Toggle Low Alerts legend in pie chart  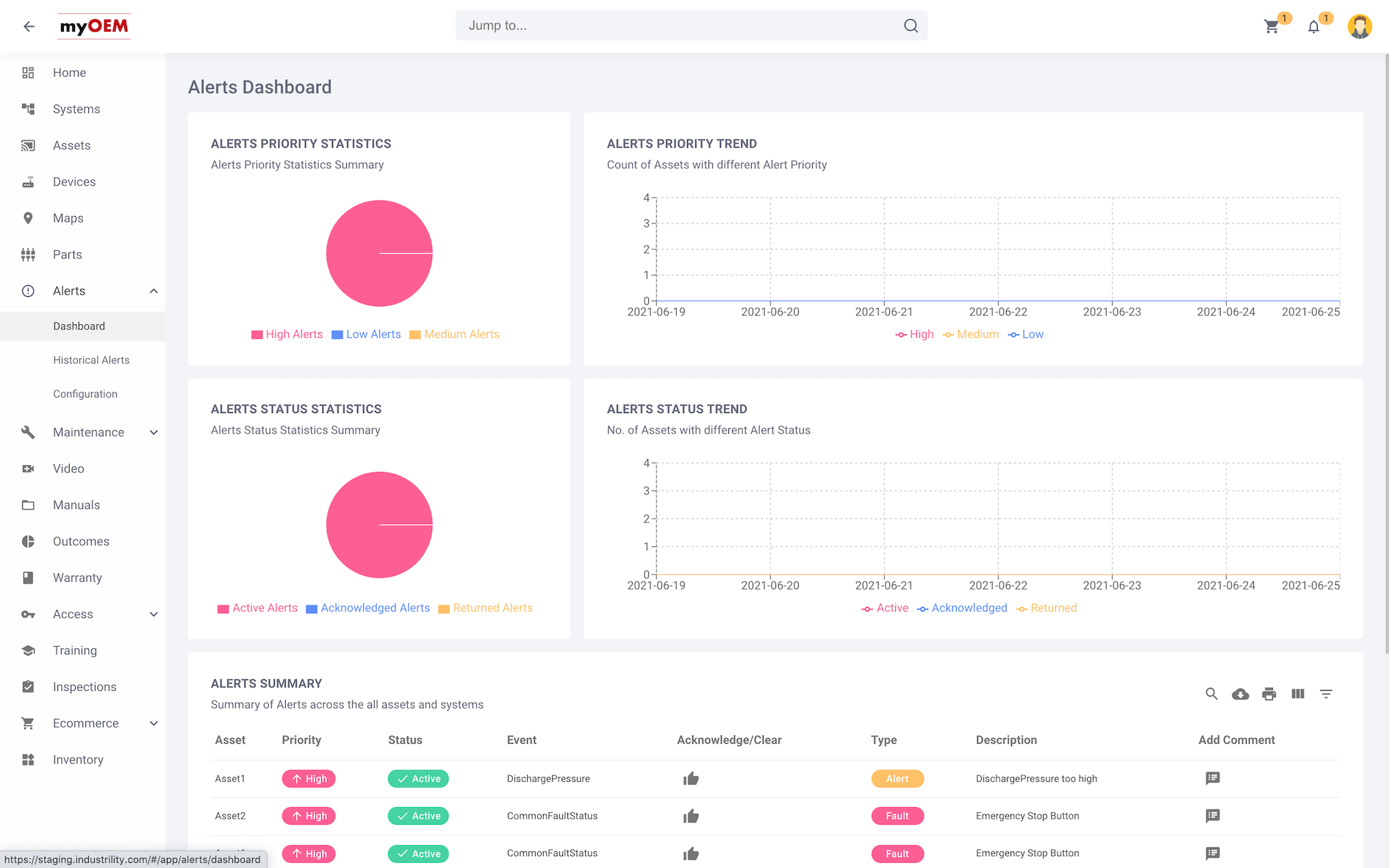tap(366, 334)
